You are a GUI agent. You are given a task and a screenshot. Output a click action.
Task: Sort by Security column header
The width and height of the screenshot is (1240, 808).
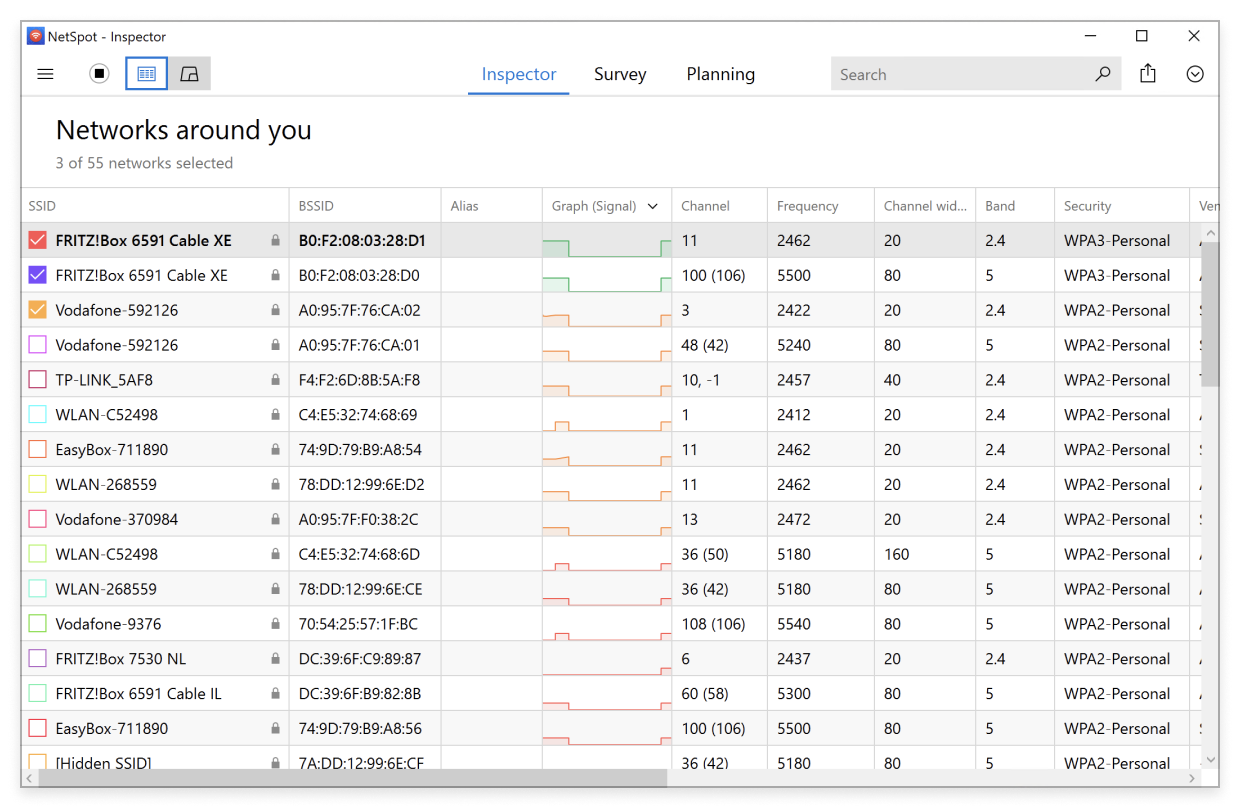coord(1122,206)
